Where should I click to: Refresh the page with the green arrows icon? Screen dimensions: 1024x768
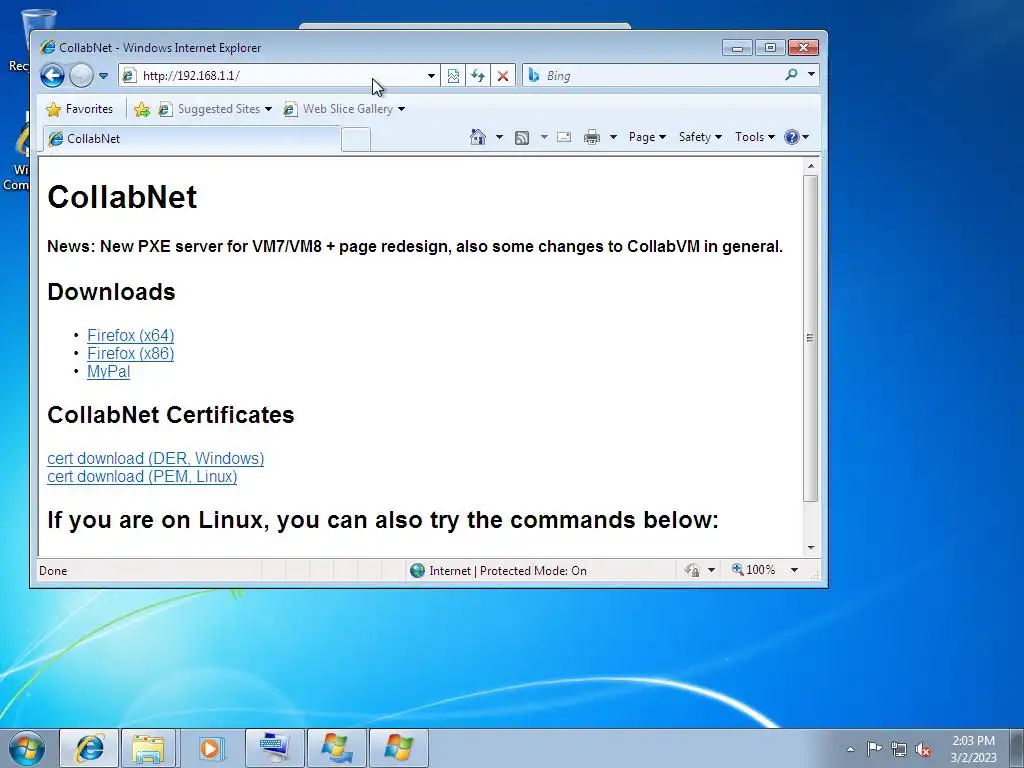click(x=478, y=76)
